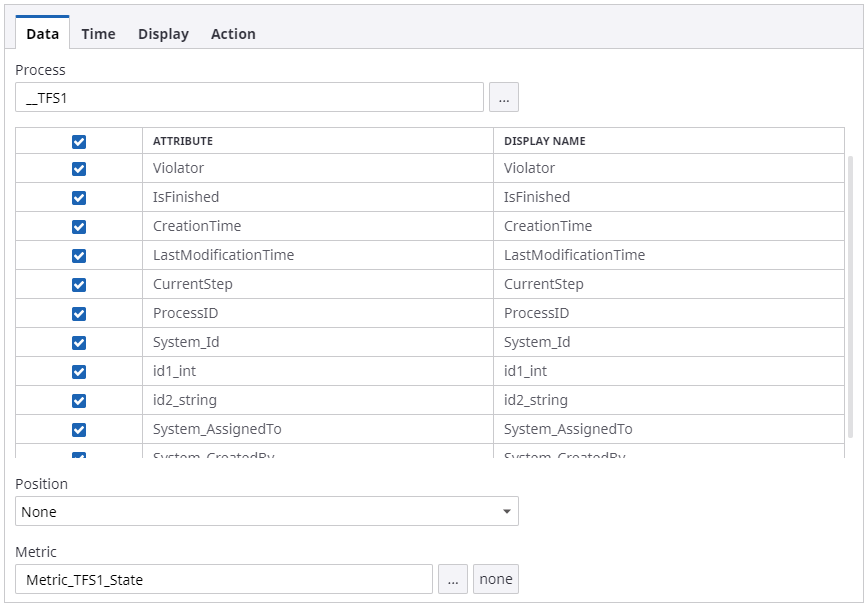Toggle the ProcessID row checkbox
The image size is (867, 606).
79,314
